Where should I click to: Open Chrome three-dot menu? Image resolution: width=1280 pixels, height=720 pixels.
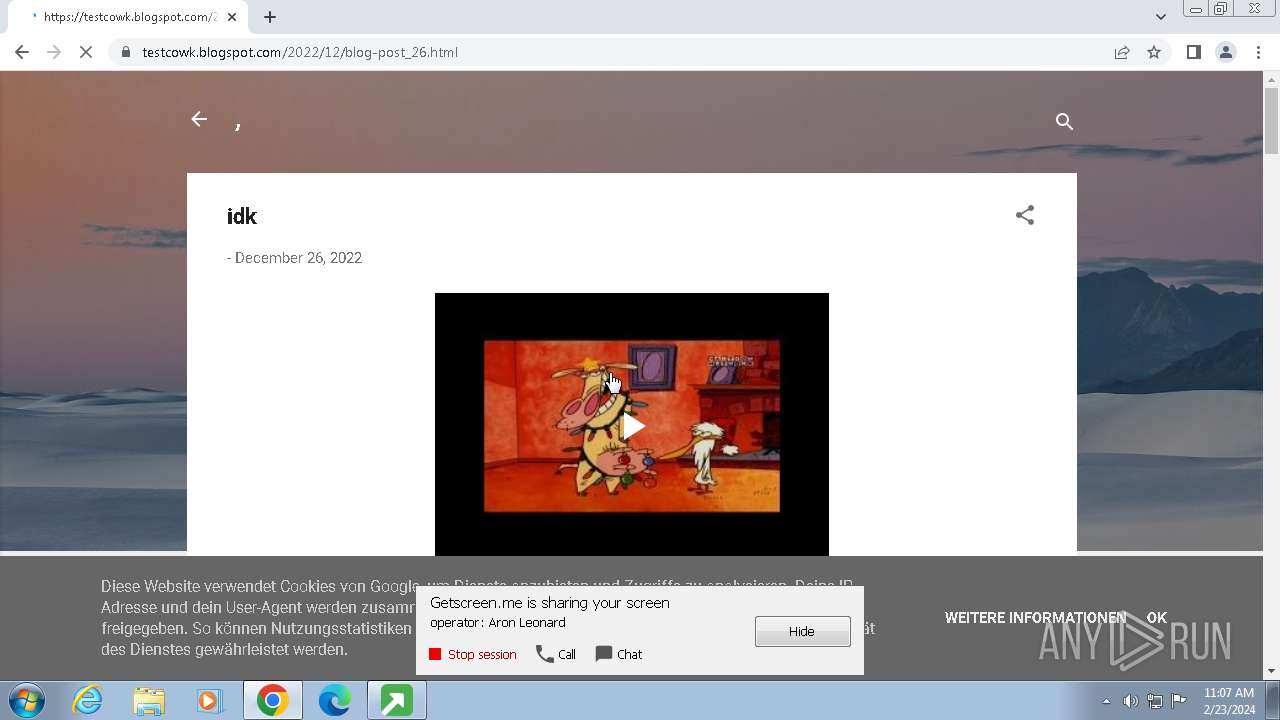[1258, 52]
